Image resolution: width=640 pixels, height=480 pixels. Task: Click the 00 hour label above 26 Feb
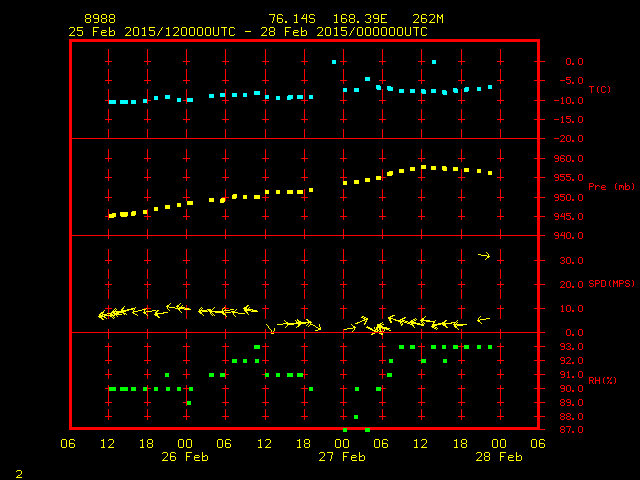[x=185, y=444]
